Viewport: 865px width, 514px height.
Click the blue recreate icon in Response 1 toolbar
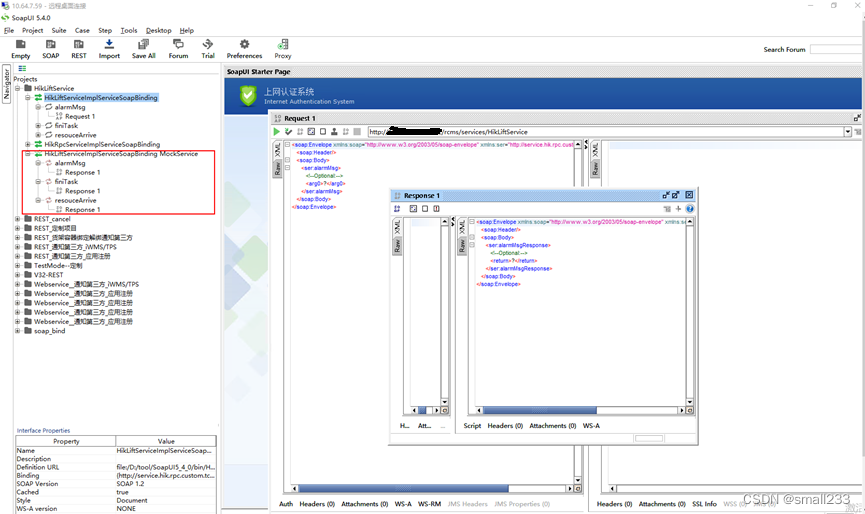click(397, 208)
